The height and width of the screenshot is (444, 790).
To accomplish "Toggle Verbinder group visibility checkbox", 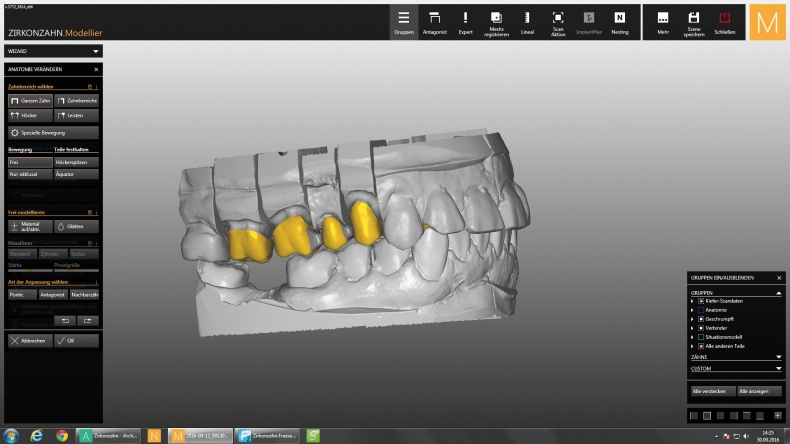I will 701,328.
